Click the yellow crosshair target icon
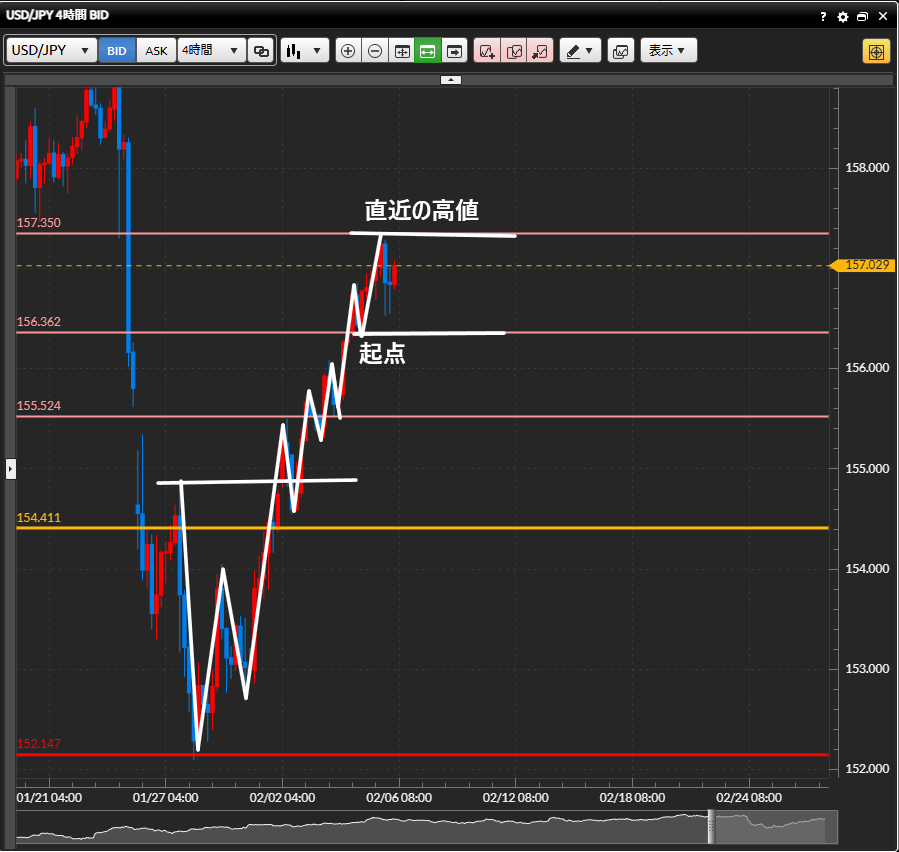 (876, 51)
